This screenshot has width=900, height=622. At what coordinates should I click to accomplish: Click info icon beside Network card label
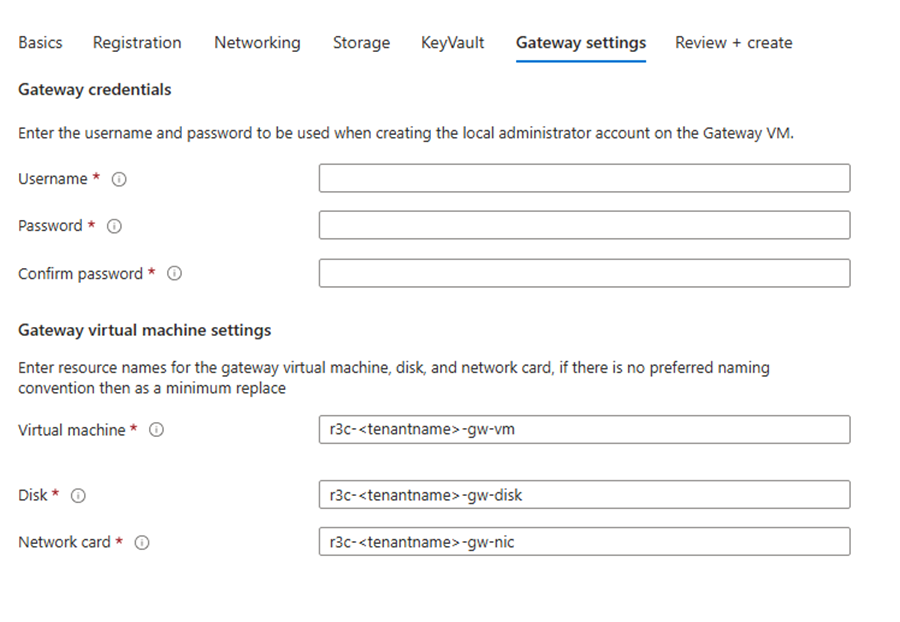pyautogui.click(x=142, y=542)
